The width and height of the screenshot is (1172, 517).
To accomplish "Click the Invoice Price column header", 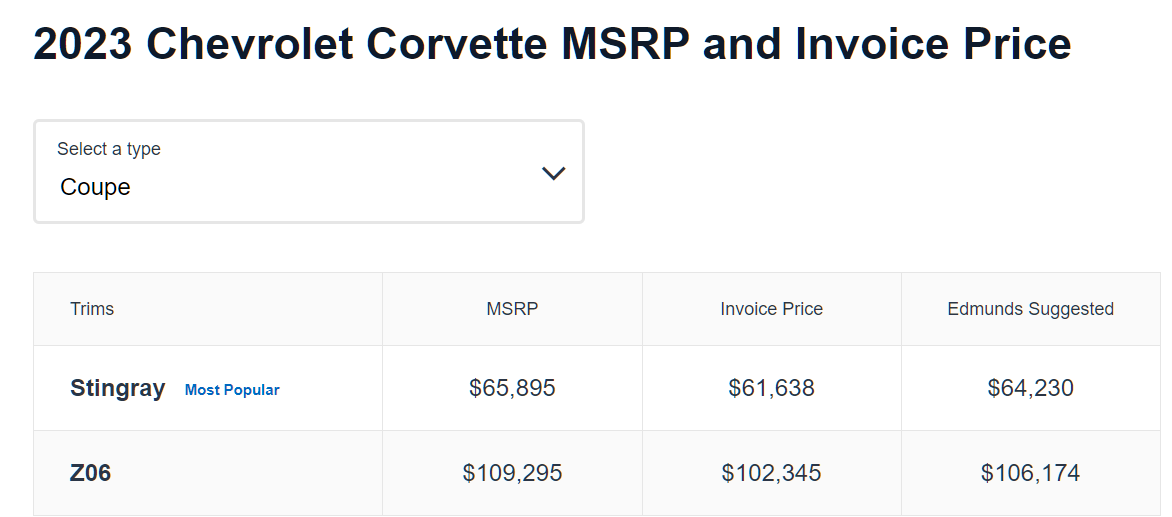I will point(771,309).
